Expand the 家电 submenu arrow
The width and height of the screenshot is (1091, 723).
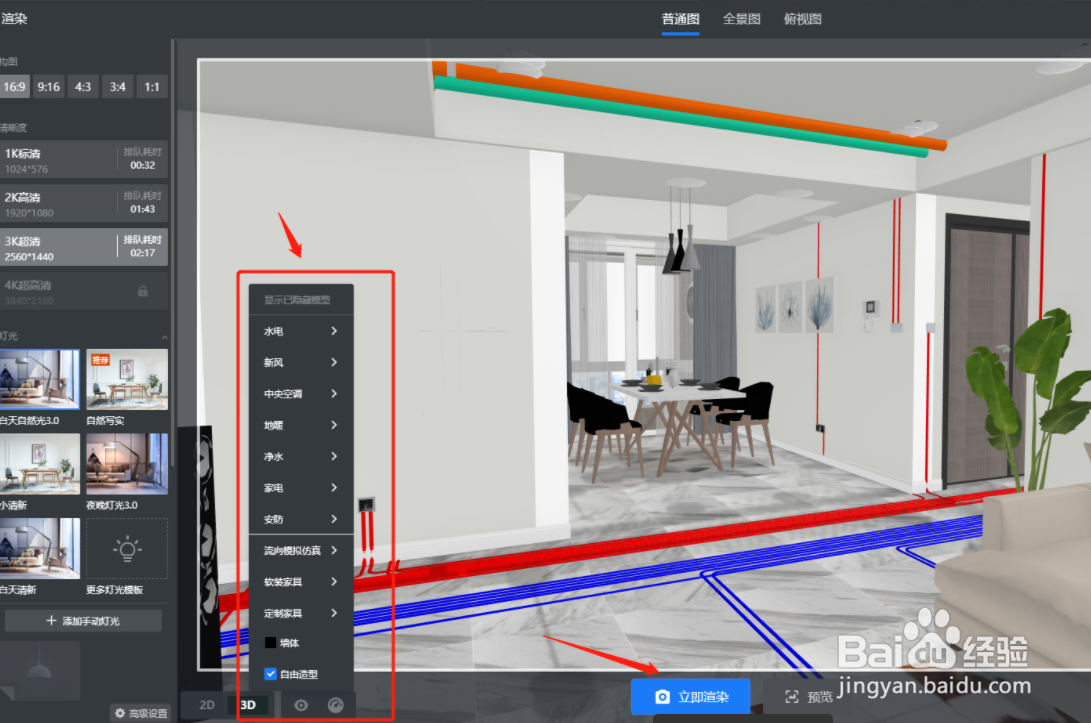tap(334, 488)
